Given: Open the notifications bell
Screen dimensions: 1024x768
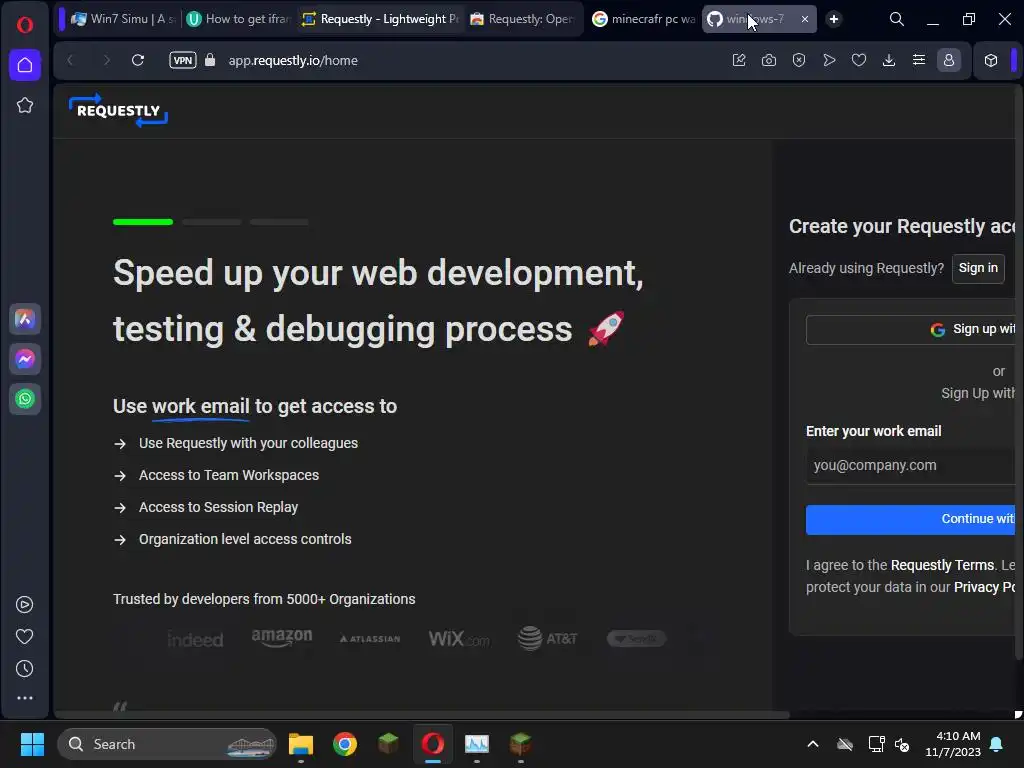Looking at the screenshot, I should click(x=997, y=744).
